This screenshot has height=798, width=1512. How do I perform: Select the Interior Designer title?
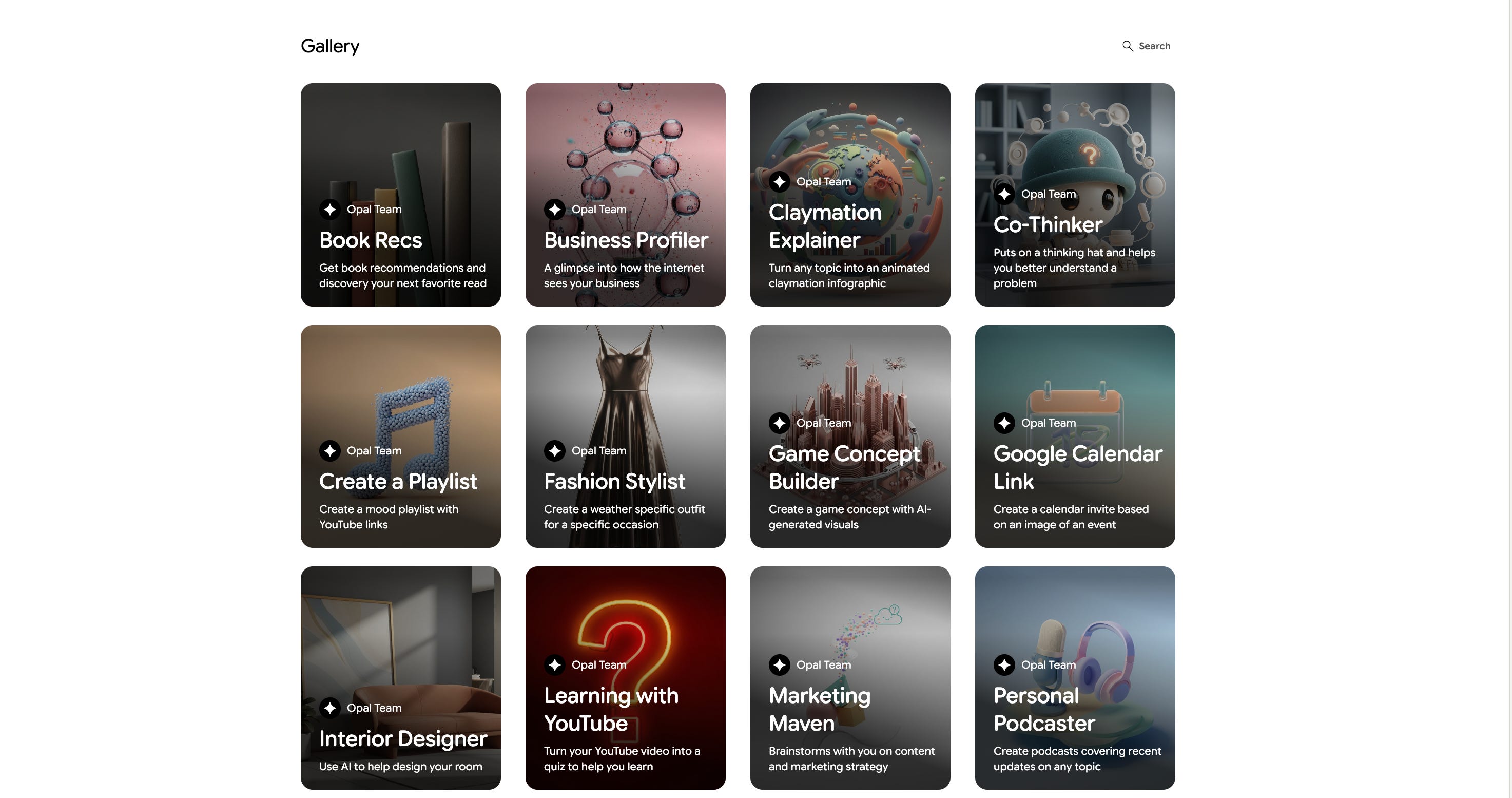[403, 739]
